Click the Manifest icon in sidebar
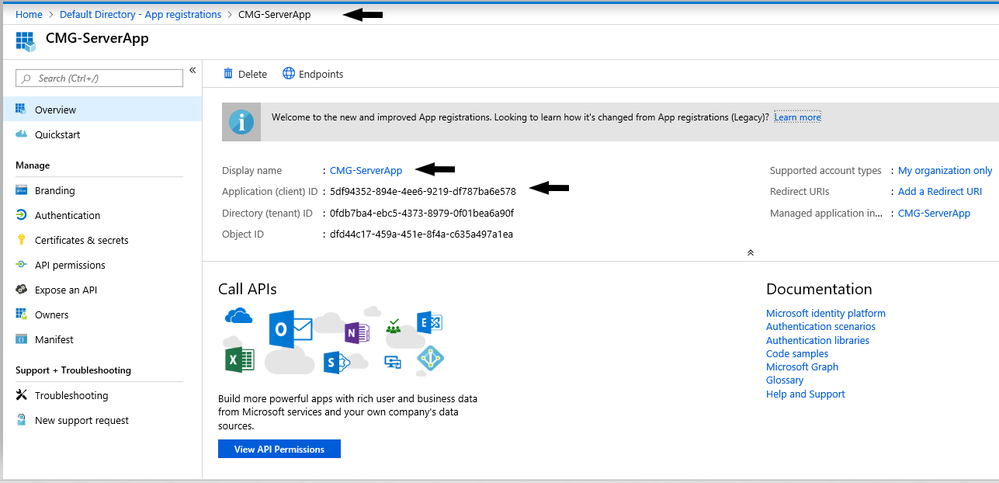Image resolution: width=999 pixels, height=483 pixels. (x=21, y=339)
